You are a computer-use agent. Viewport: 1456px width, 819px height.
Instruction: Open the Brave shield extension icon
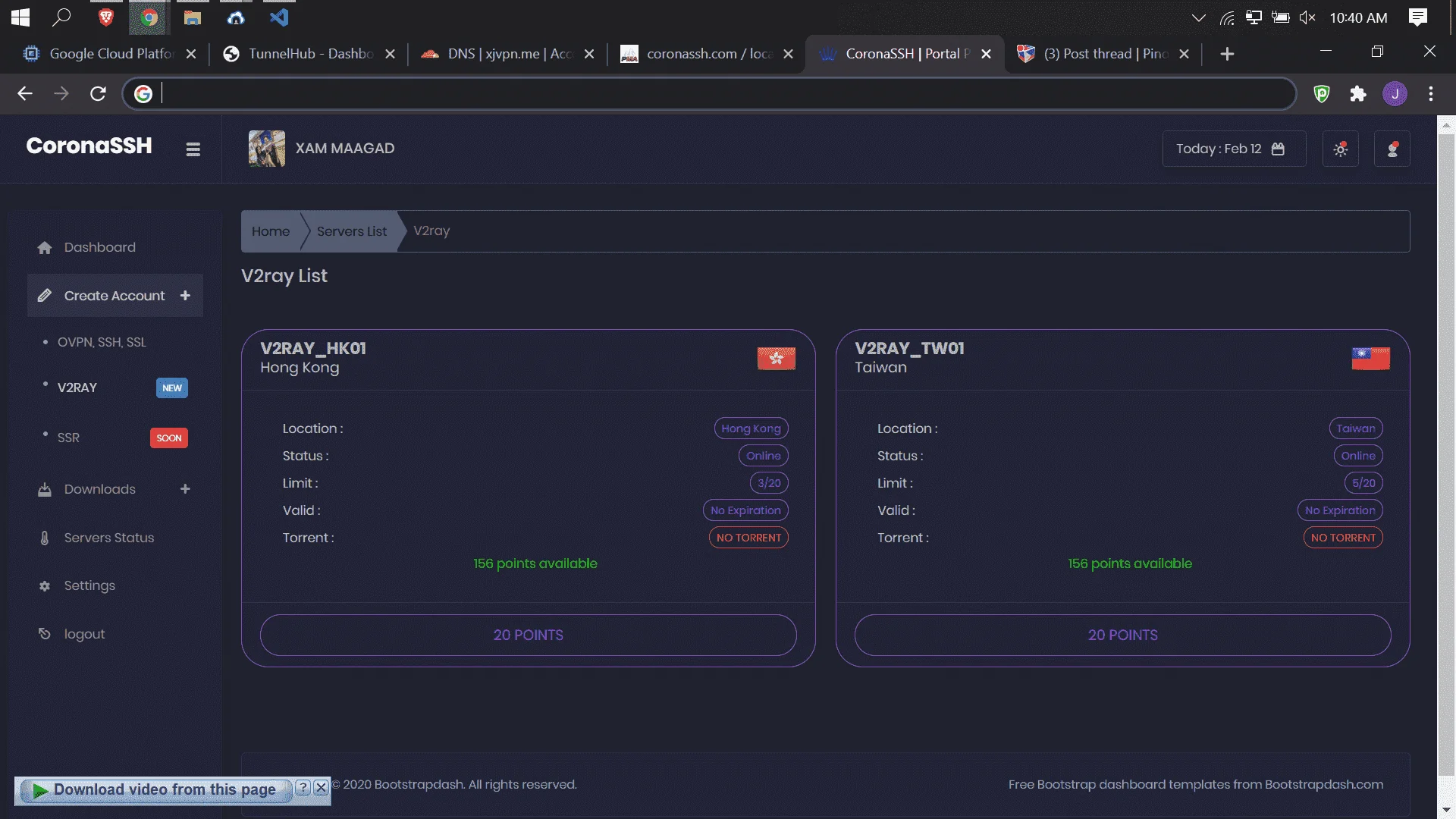coord(1322,93)
